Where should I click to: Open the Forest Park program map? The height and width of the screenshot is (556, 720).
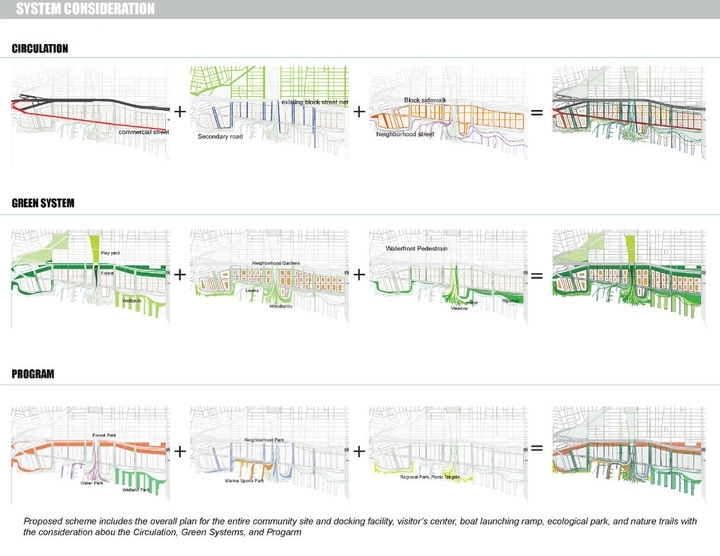pos(90,455)
